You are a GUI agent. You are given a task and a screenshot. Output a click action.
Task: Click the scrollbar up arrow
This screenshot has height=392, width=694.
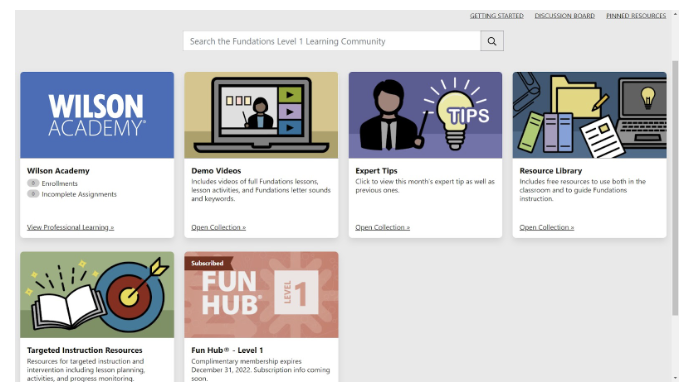point(675,15)
